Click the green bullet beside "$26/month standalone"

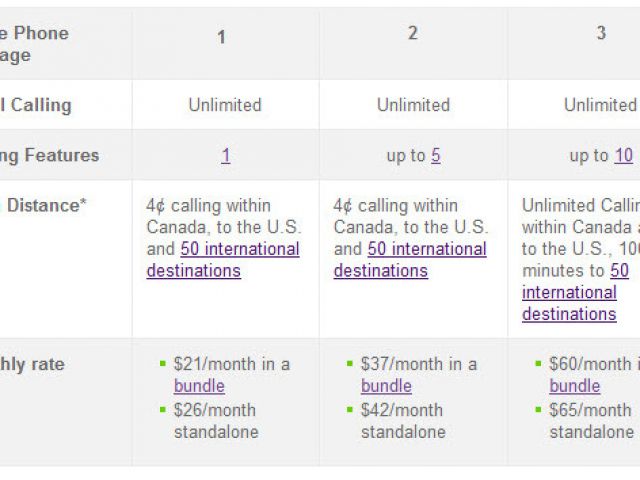point(163,410)
